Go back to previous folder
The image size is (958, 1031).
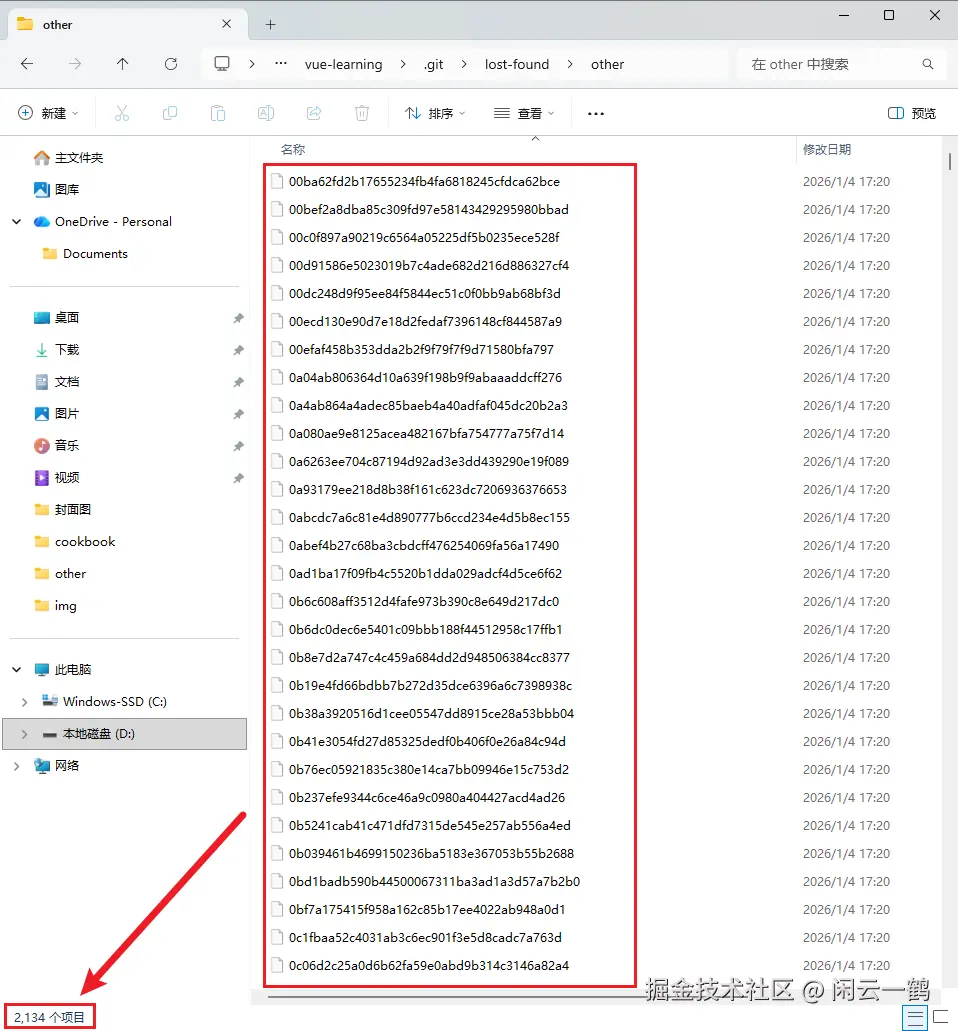[x=27, y=64]
